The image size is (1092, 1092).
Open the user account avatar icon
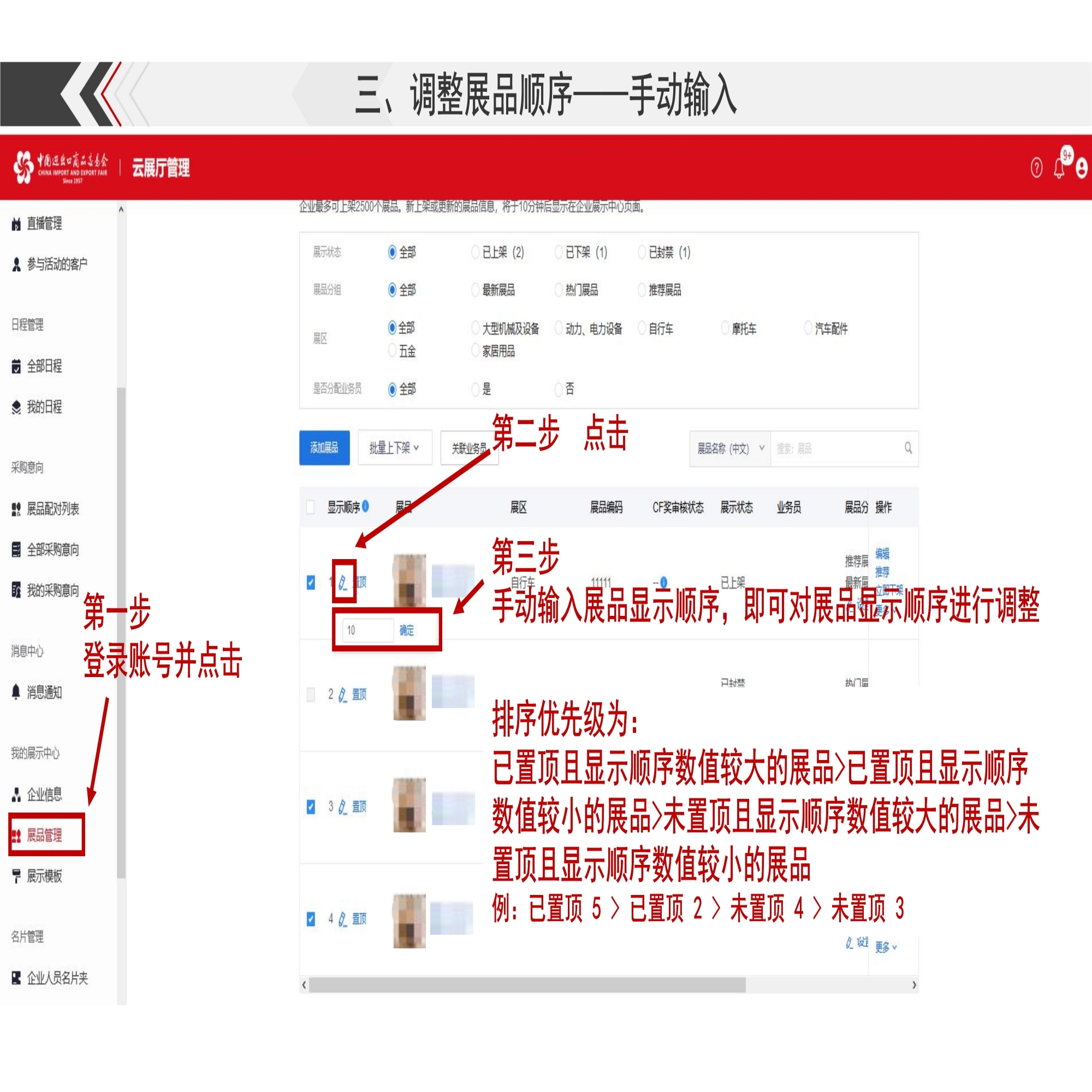[1081, 168]
